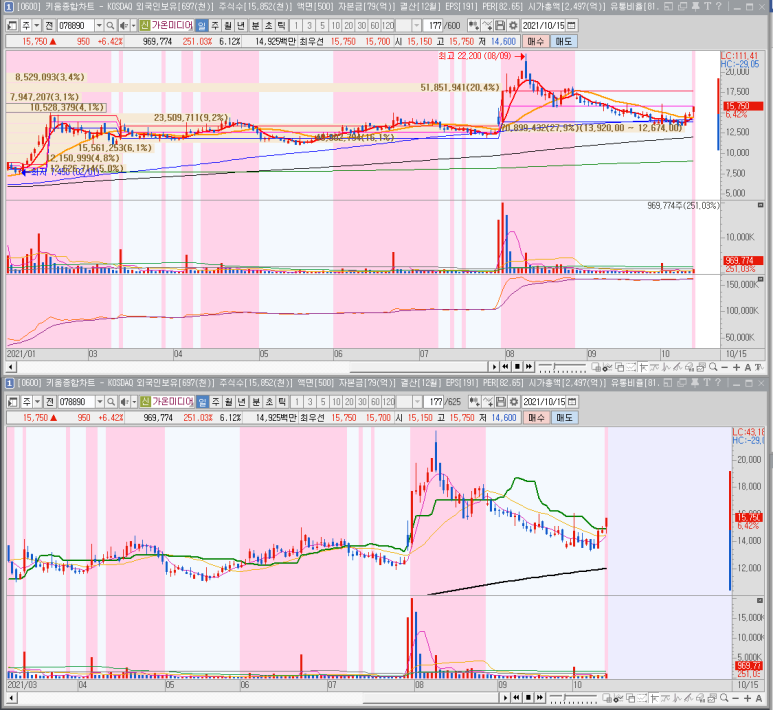The image size is (773, 710).
Task: Click the 매도 (sell) button in the top chart
Action: (563, 41)
